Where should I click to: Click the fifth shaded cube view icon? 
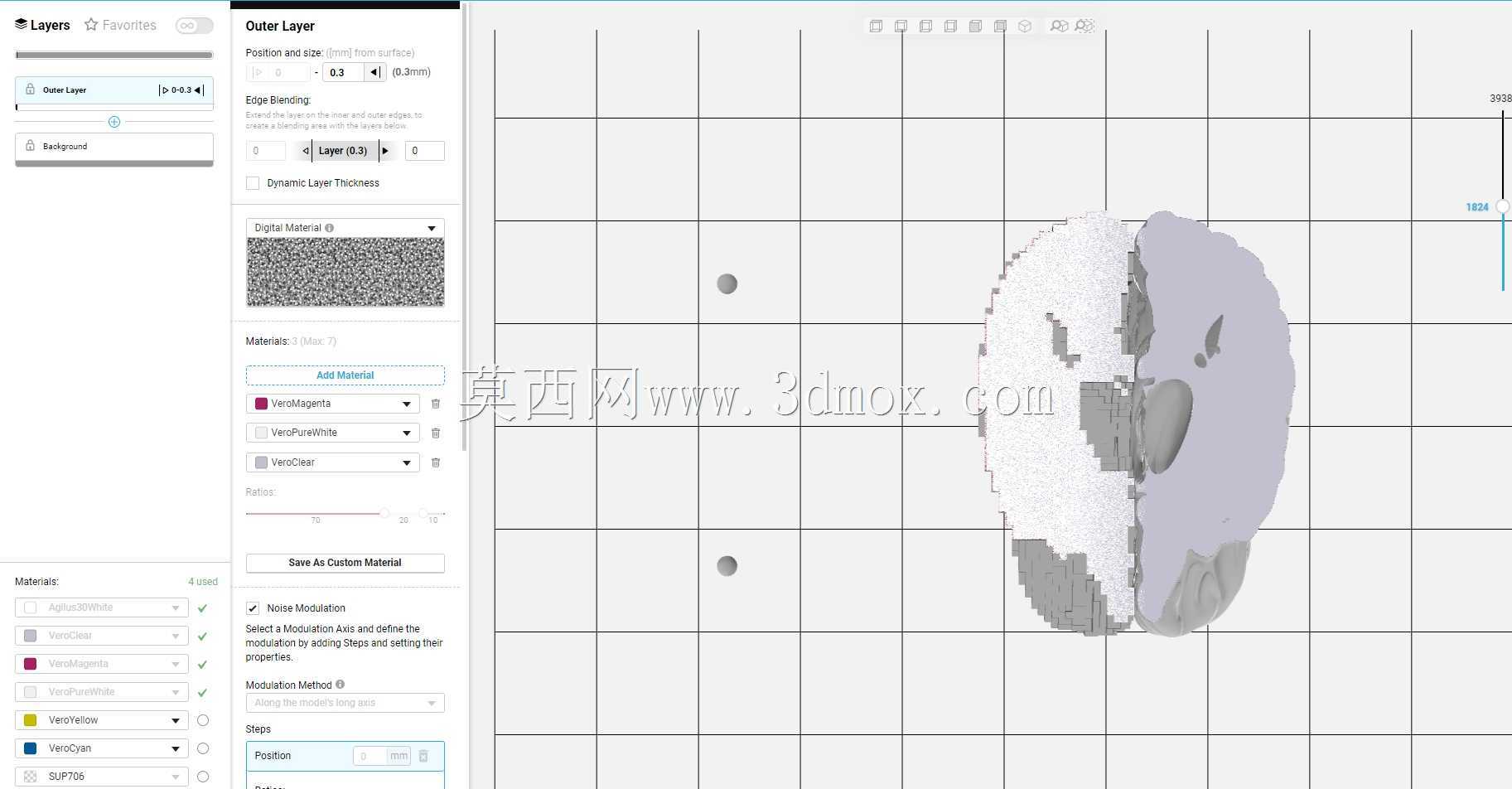pyautogui.click(x=975, y=27)
